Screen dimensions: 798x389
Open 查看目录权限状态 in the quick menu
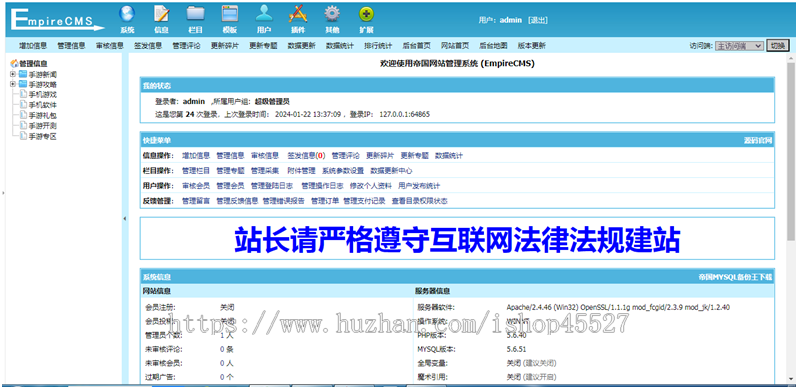(x=419, y=201)
